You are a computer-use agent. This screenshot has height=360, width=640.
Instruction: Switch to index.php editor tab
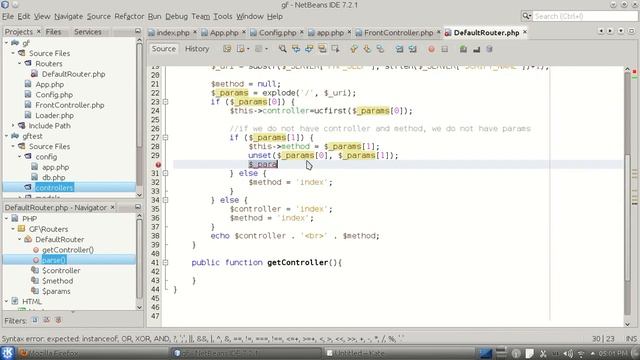(x=172, y=32)
